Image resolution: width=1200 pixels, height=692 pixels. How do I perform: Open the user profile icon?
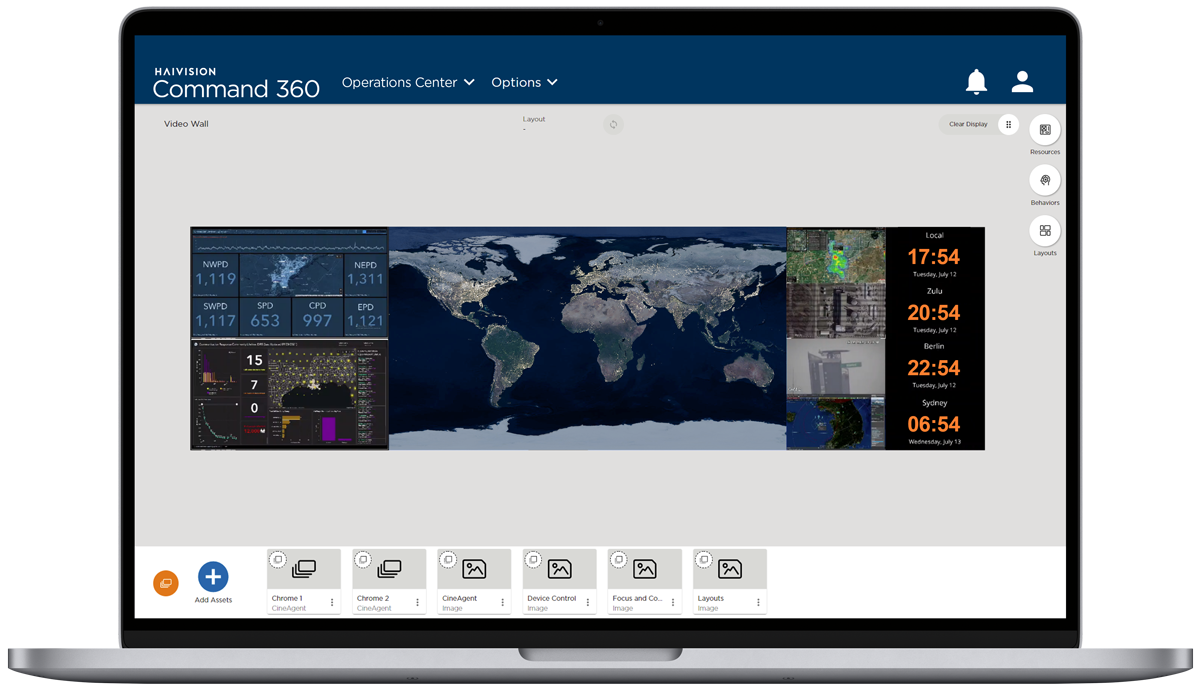[x=1022, y=82]
